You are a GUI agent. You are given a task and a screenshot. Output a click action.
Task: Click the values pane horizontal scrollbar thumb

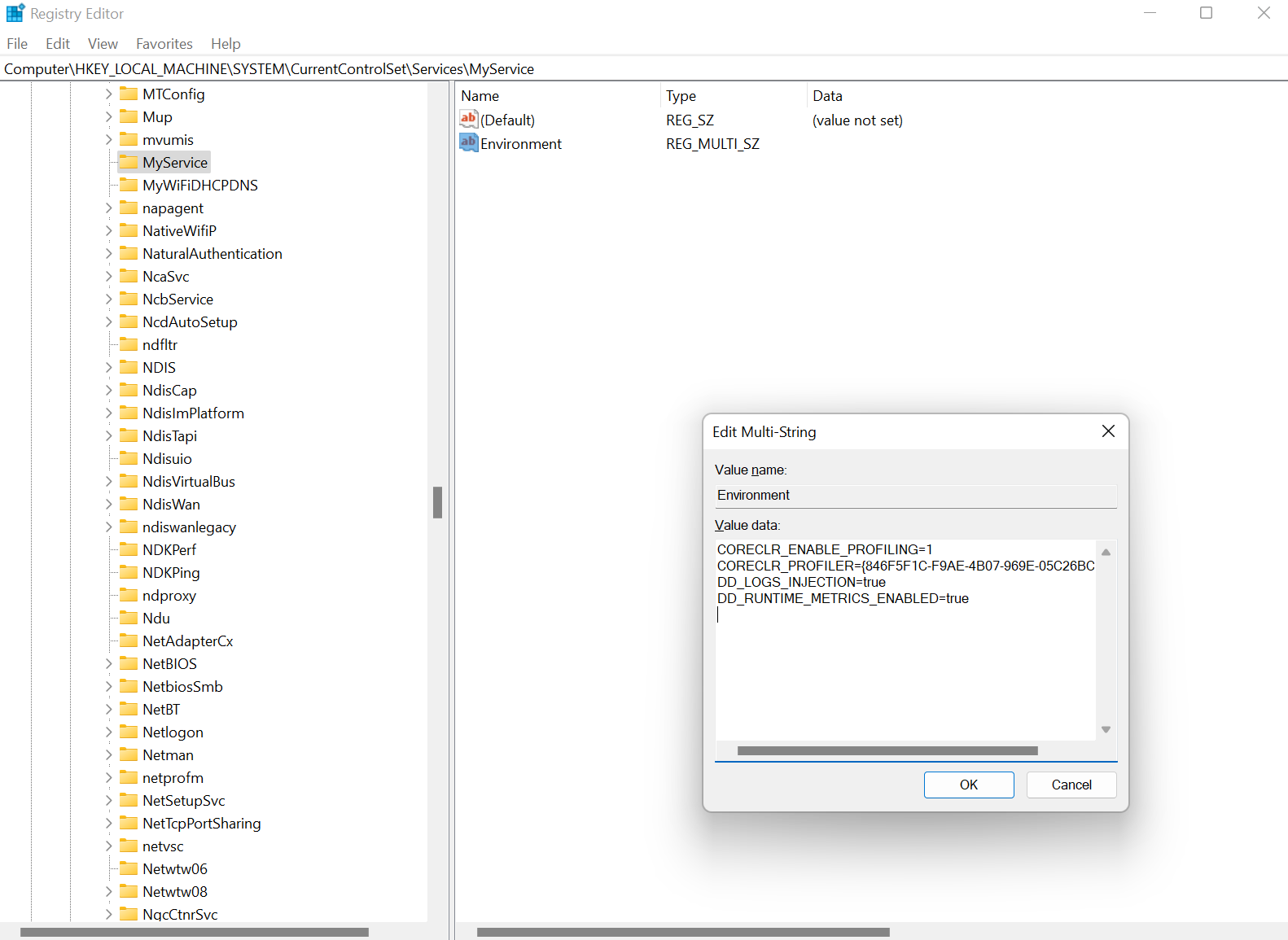pyautogui.click(x=683, y=932)
